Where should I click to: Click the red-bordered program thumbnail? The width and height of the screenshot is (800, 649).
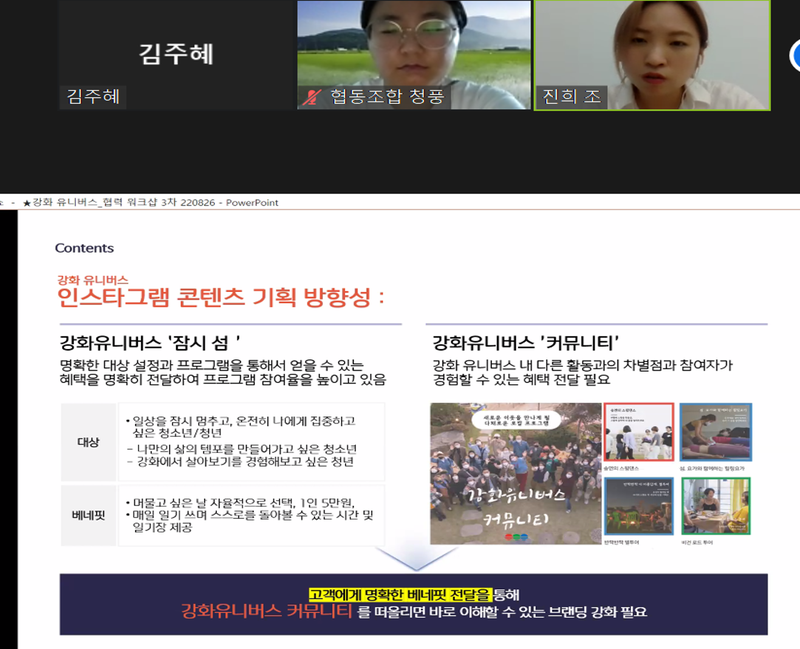coord(637,436)
